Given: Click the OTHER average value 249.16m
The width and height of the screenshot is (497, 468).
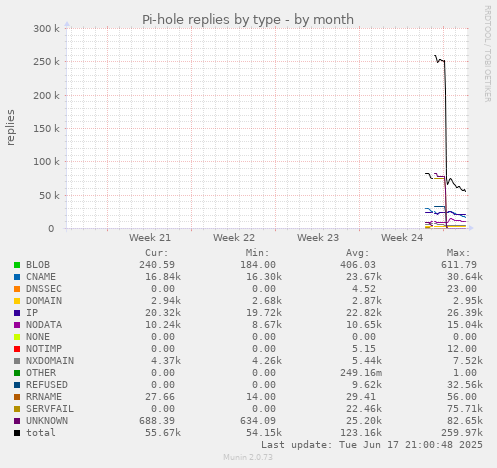Looking at the screenshot, I should pyautogui.click(x=361, y=373).
